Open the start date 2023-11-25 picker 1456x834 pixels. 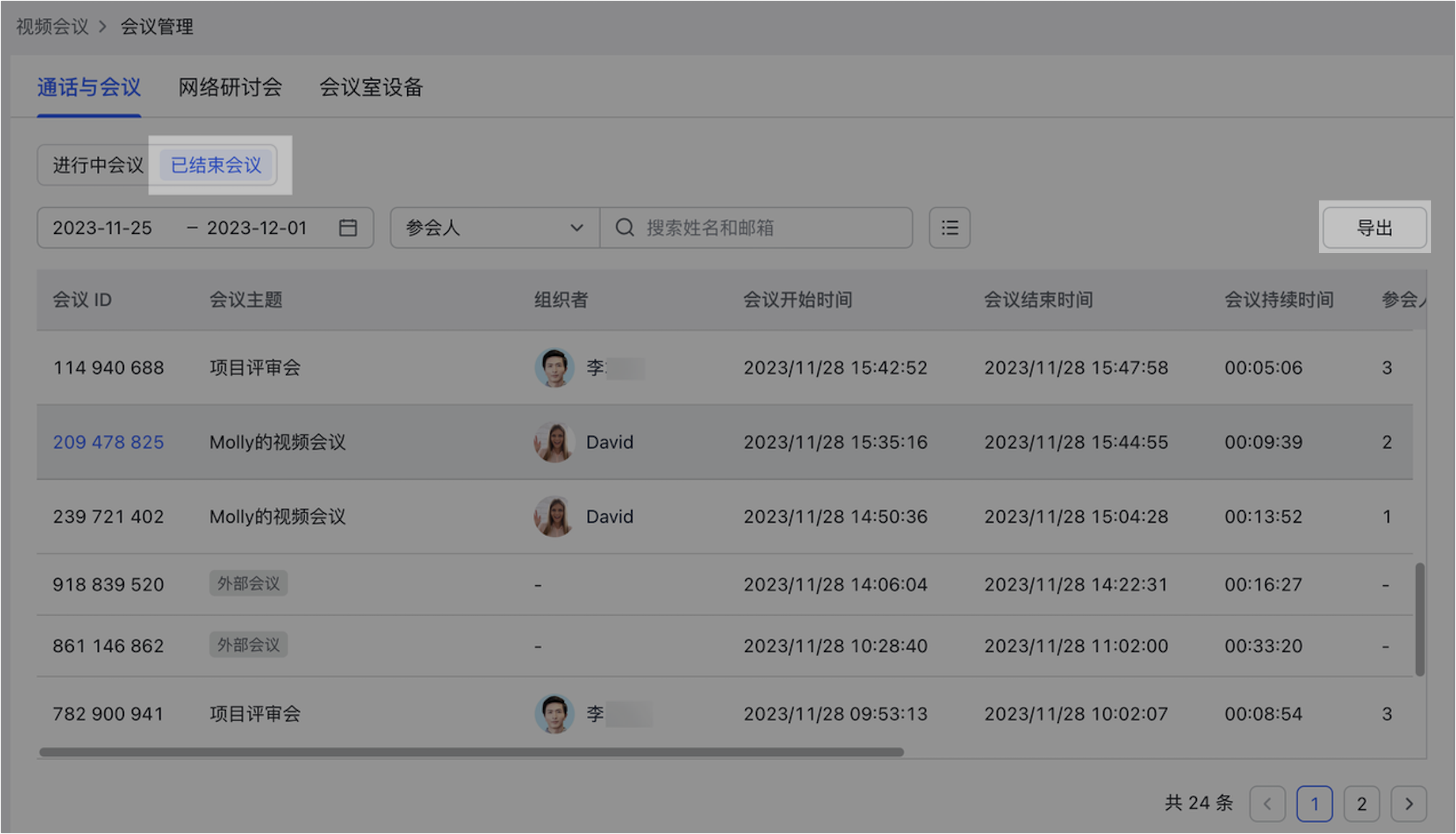103,228
